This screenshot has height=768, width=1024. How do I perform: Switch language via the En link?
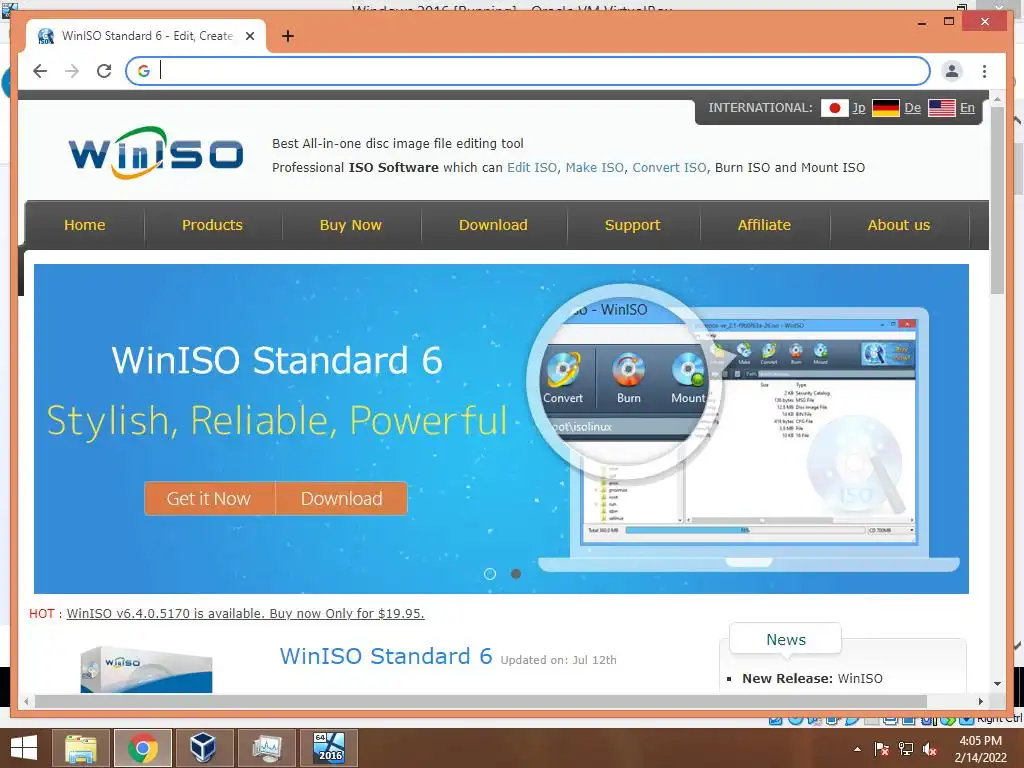pos(967,108)
